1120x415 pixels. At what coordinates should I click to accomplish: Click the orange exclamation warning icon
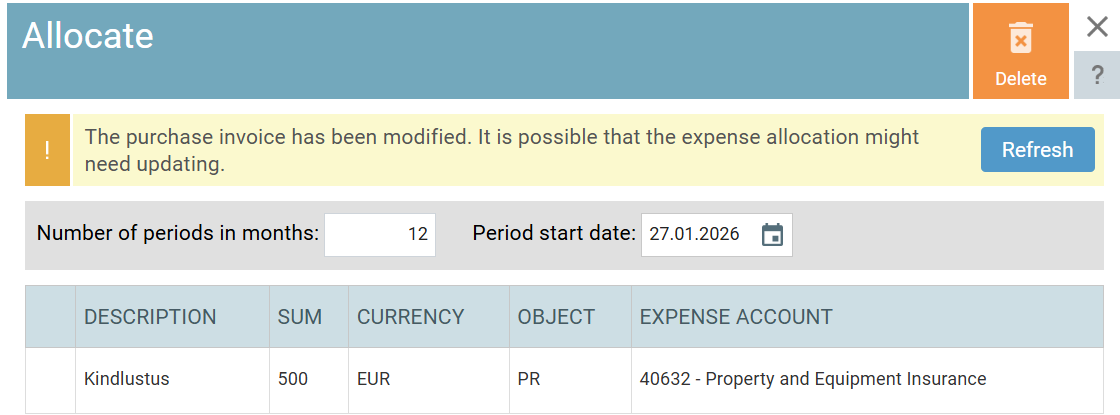click(47, 150)
